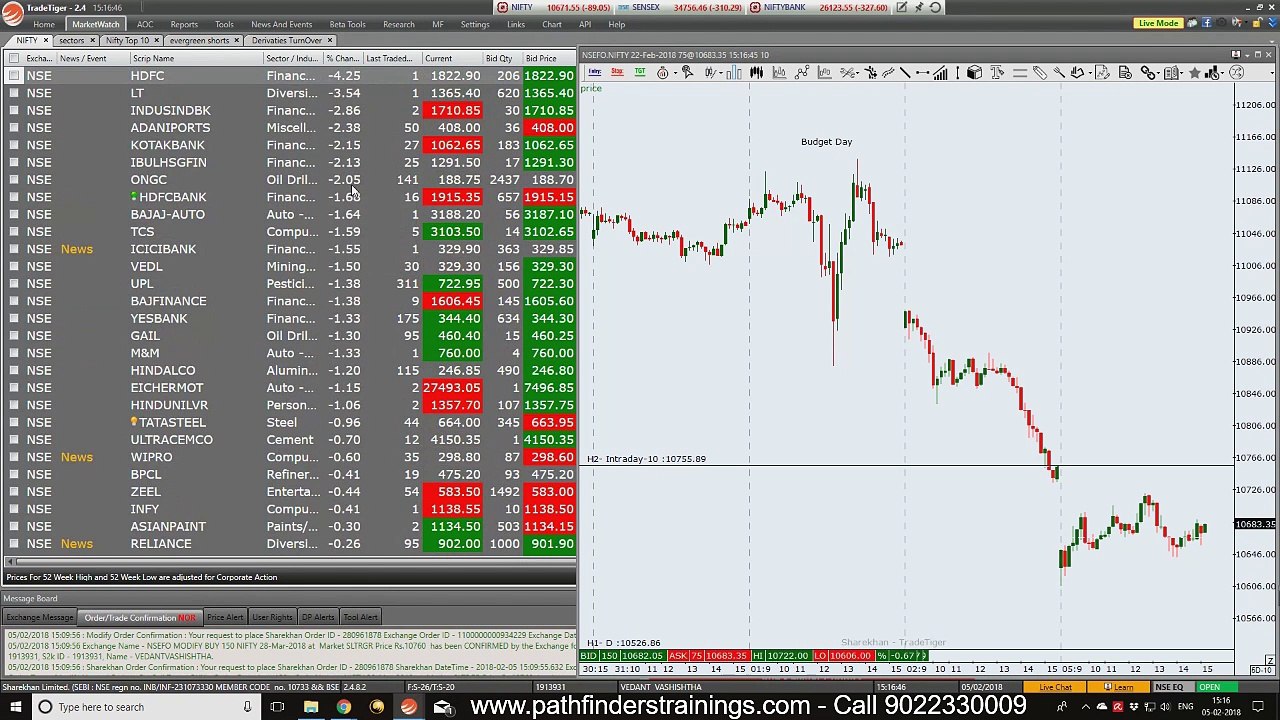Click the rising volume bars icon

tap(940, 72)
